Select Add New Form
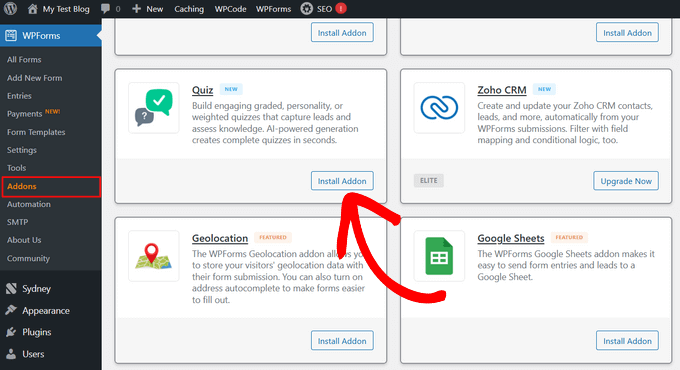680x370 pixels. coord(35,78)
